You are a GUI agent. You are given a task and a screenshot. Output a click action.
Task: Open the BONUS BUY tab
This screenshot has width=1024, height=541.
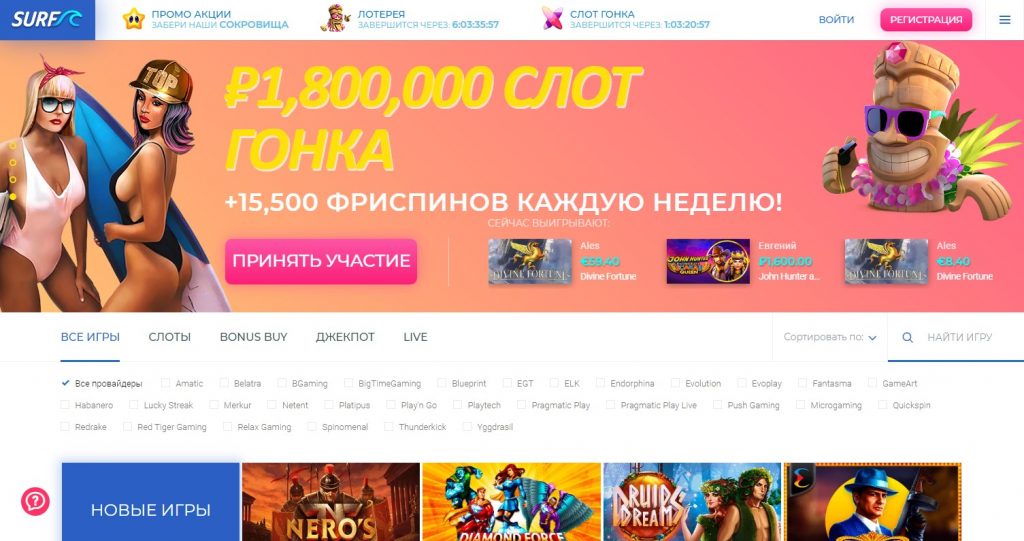point(253,337)
